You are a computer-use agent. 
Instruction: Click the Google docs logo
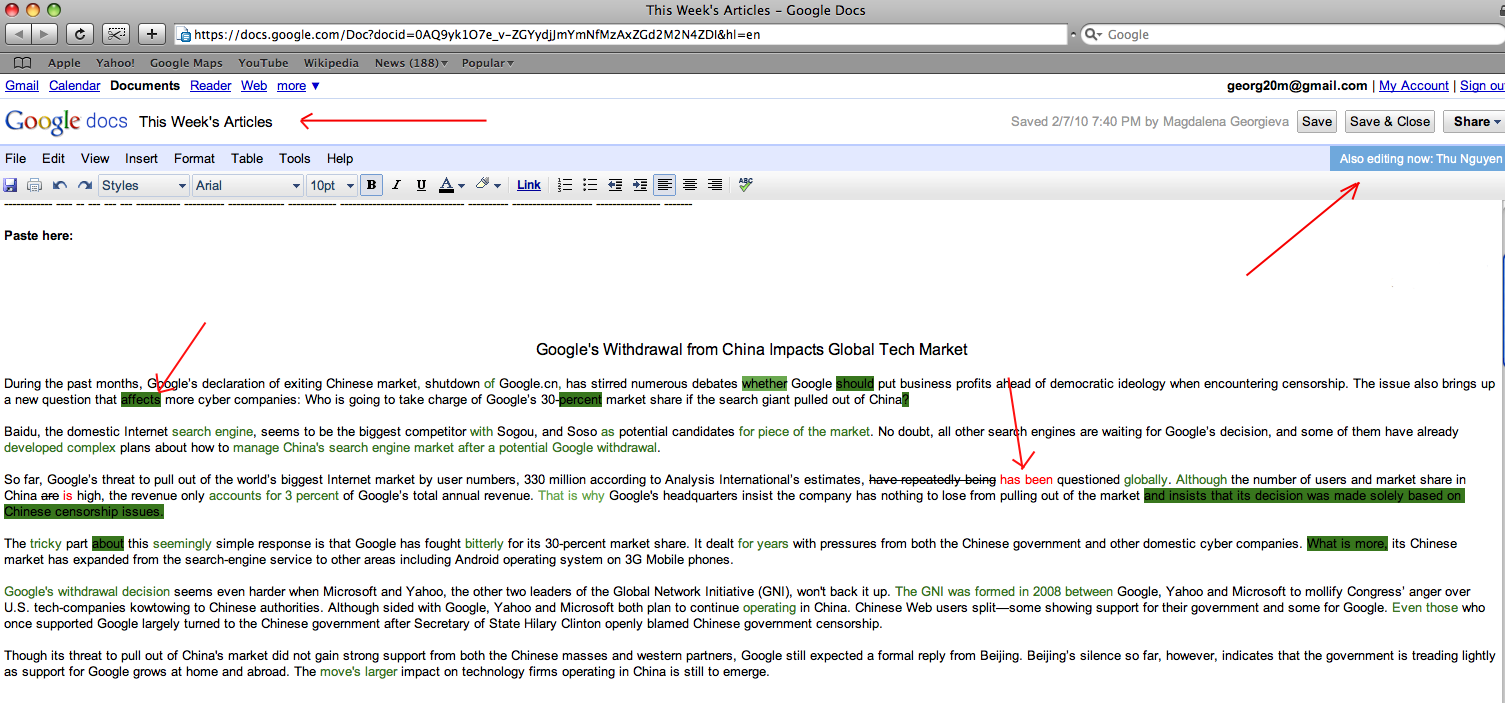point(66,121)
